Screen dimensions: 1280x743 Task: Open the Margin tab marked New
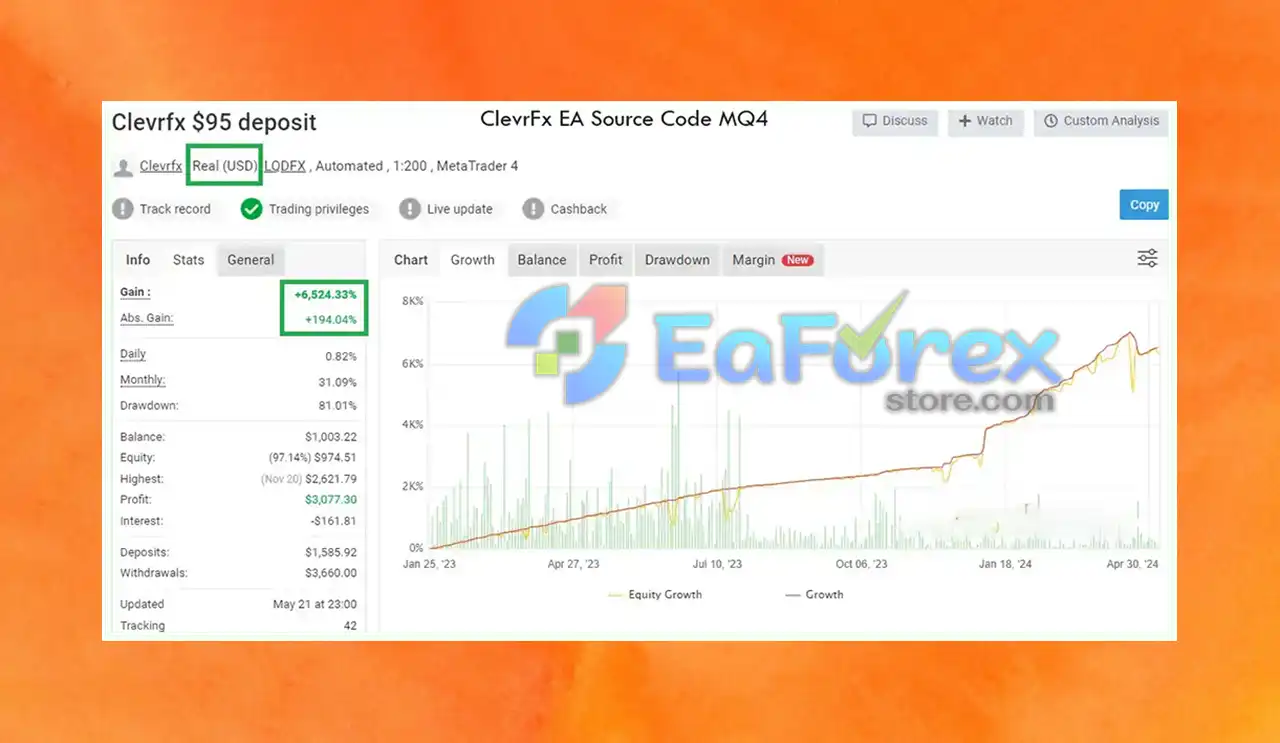click(772, 260)
